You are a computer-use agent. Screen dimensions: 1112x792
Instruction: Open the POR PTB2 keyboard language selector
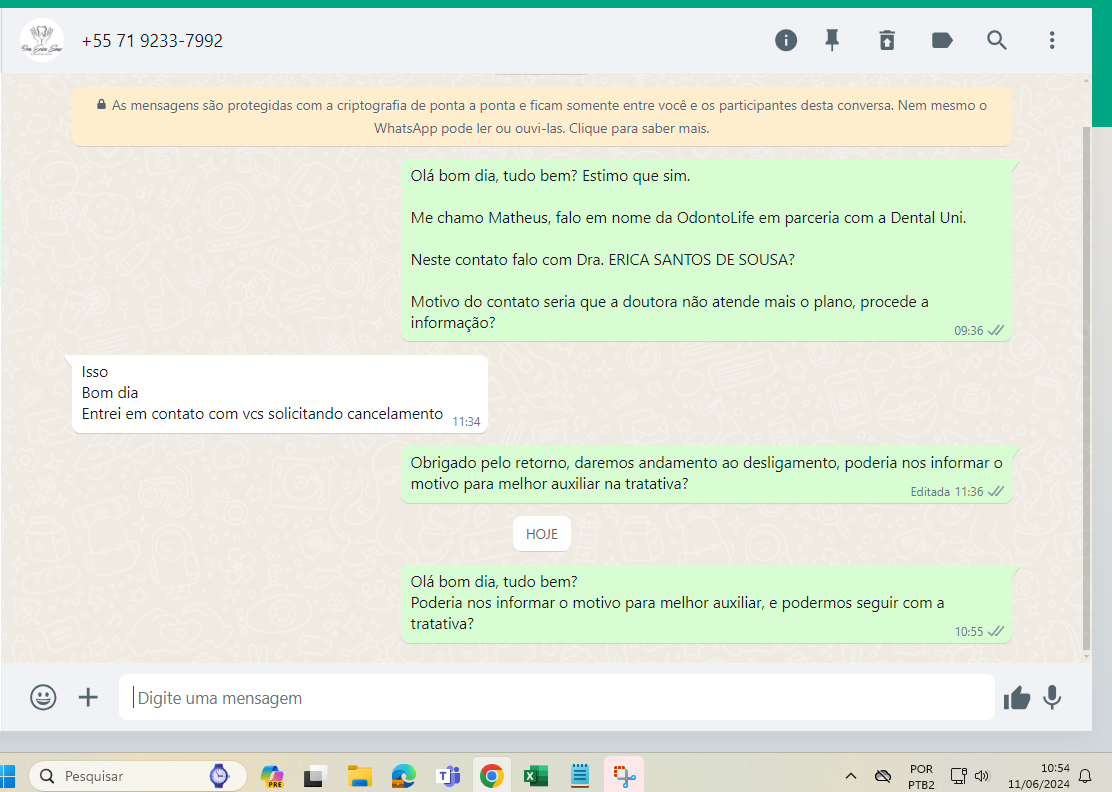tap(921, 776)
